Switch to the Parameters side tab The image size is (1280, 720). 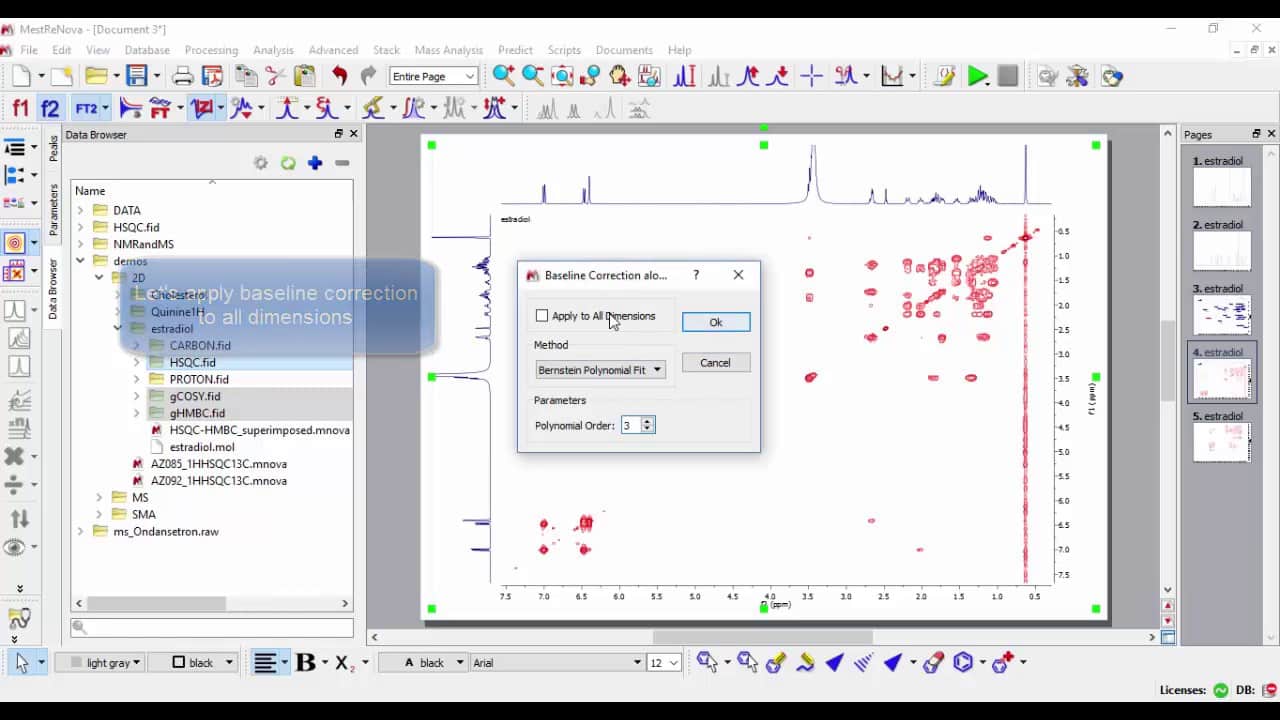click(x=53, y=209)
